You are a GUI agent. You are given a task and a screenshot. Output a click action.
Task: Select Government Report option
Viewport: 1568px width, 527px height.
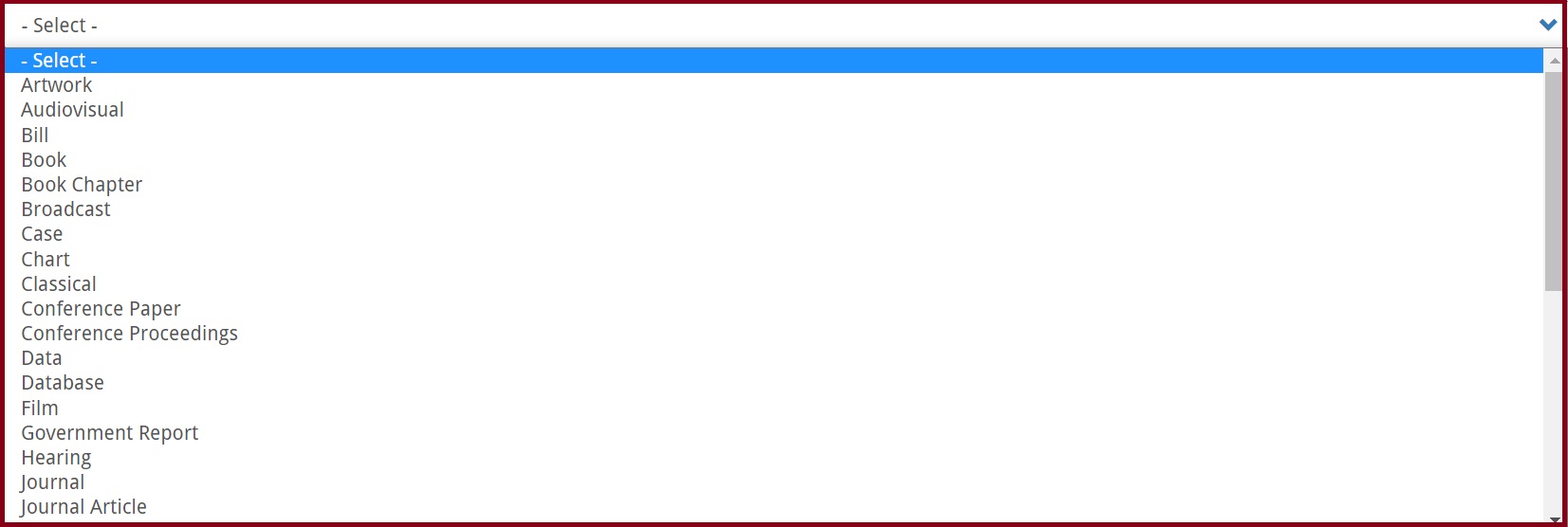click(774, 432)
